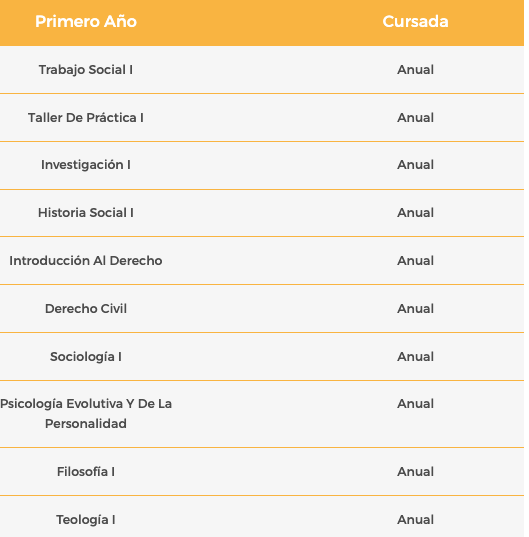Click Anual in Introducción Al Derecho row

415,261
